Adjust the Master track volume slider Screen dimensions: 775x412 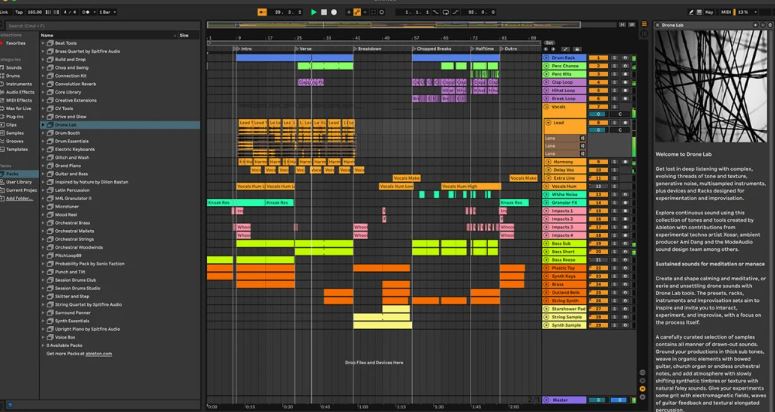[598, 400]
